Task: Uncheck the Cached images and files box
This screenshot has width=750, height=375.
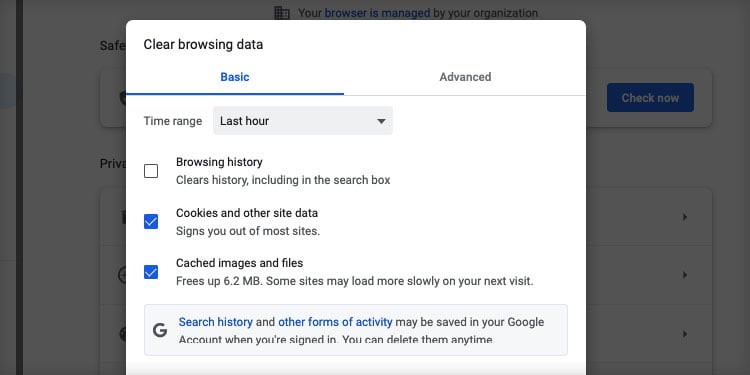Action: point(151,272)
